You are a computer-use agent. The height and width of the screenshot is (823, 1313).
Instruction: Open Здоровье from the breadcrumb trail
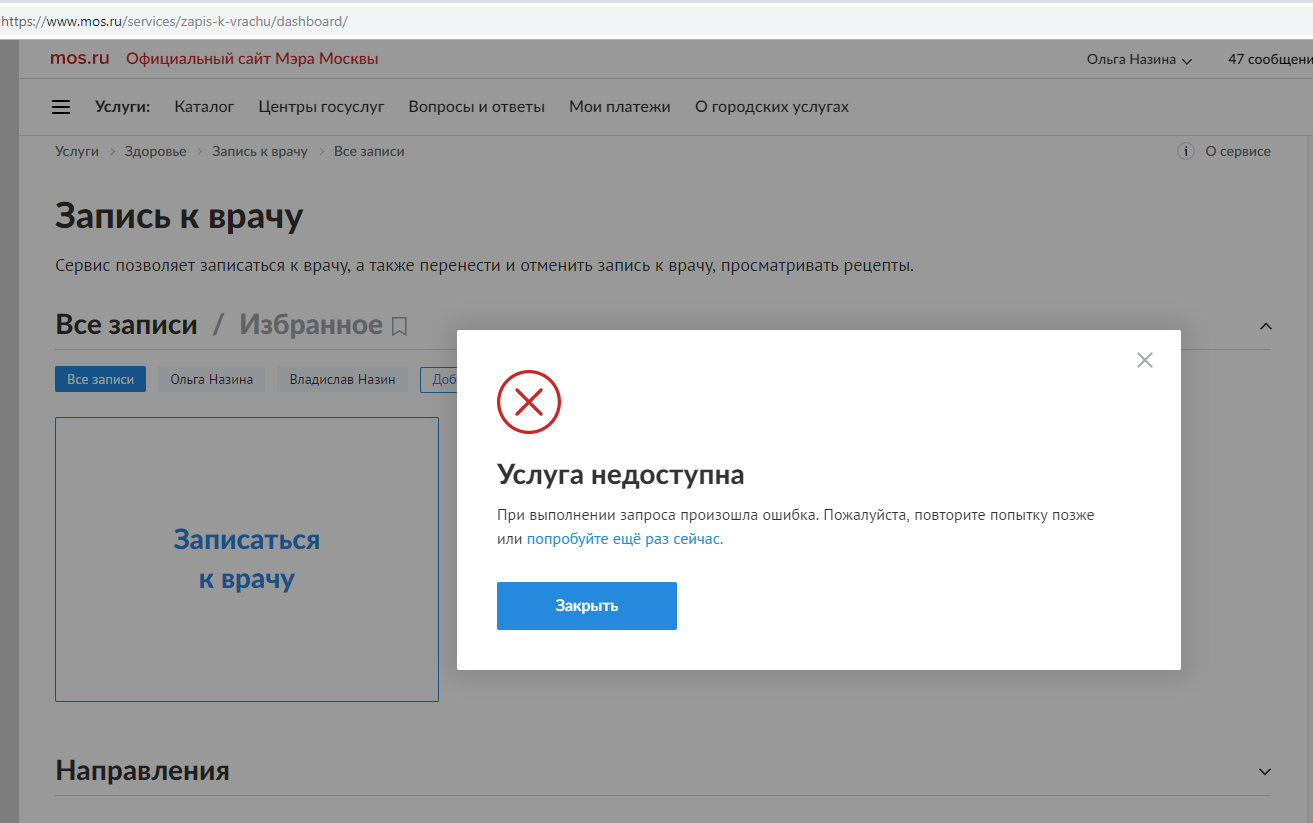tap(155, 151)
